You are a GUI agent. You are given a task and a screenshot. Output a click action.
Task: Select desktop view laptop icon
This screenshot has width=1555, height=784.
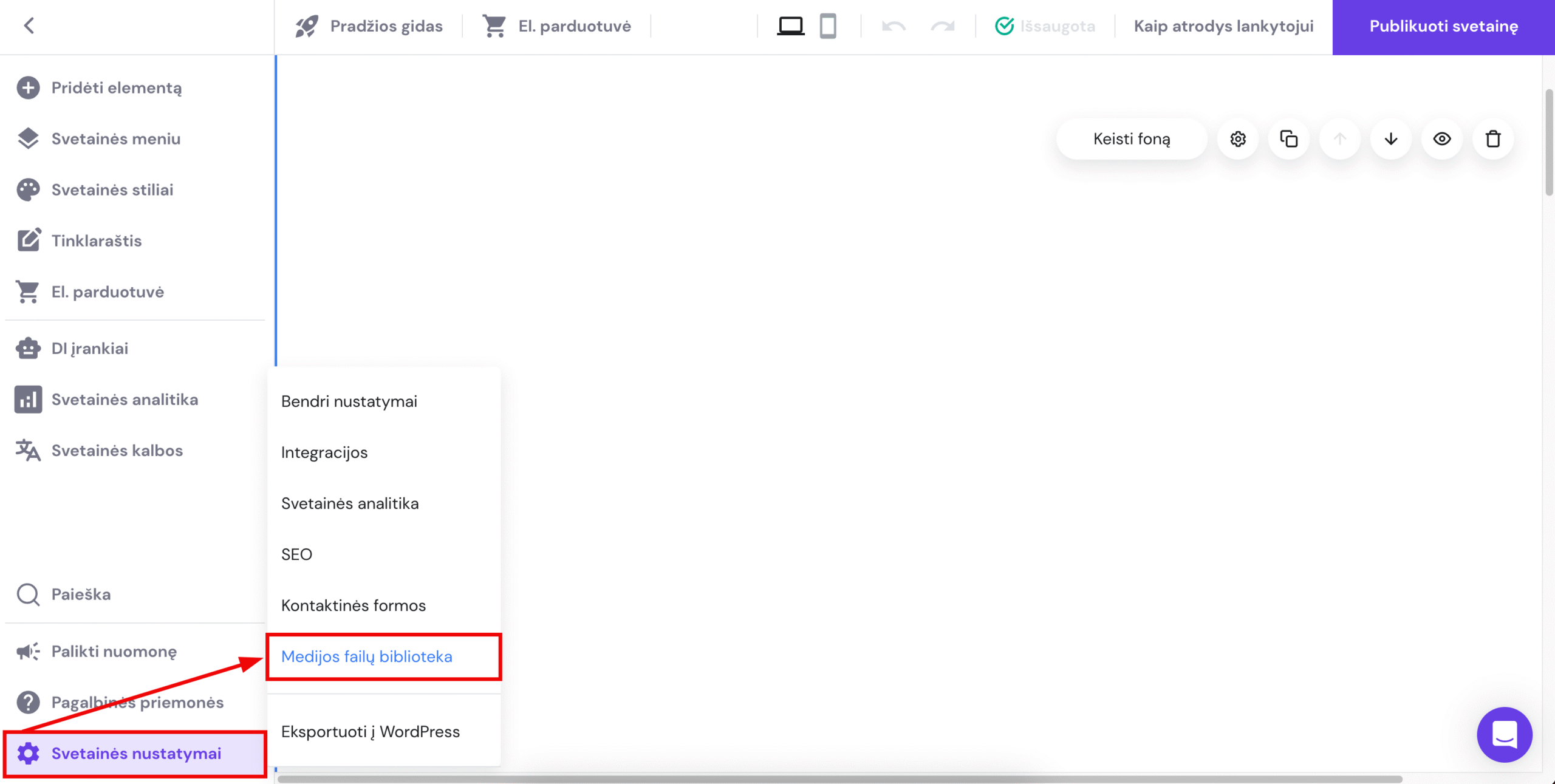point(790,26)
